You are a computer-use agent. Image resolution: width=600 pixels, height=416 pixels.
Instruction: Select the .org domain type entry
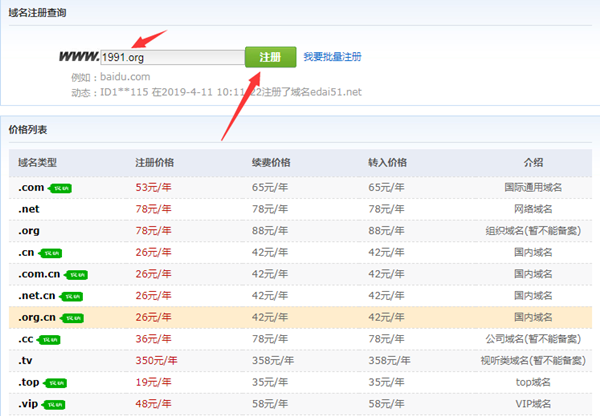click(28, 230)
